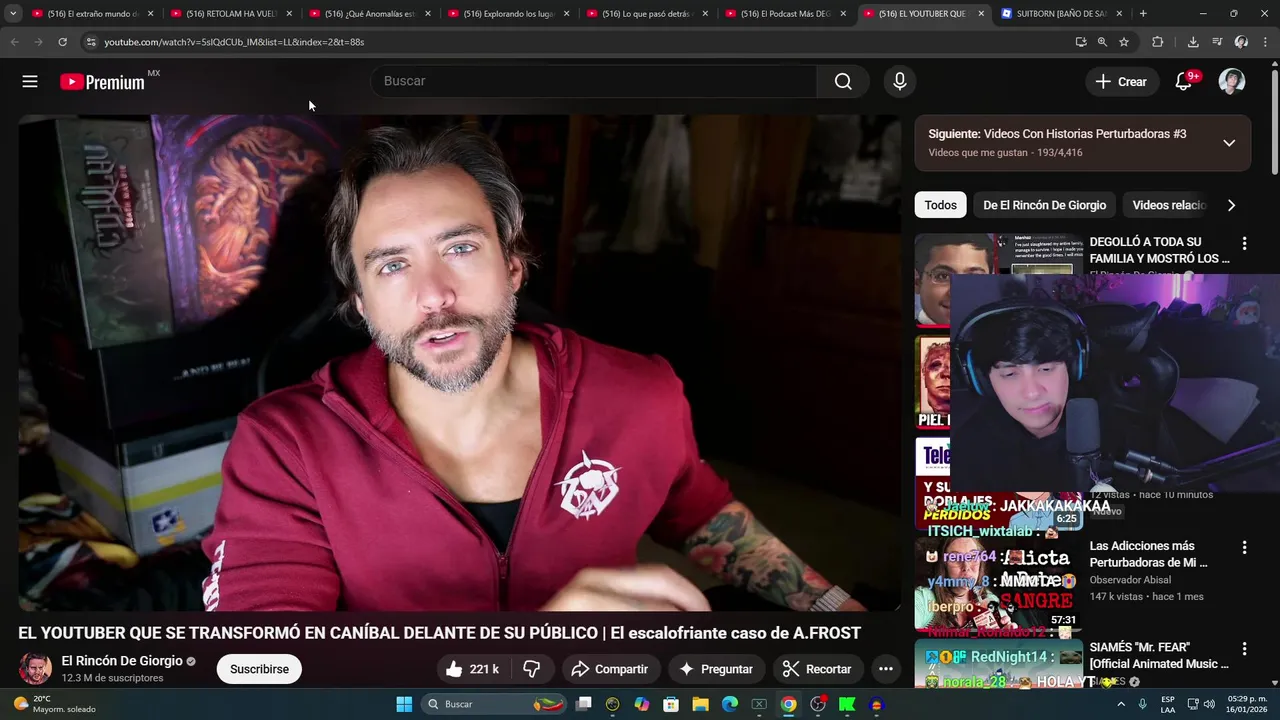Click the Preguntar button
1280x720 pixels.
coord(716,669)
